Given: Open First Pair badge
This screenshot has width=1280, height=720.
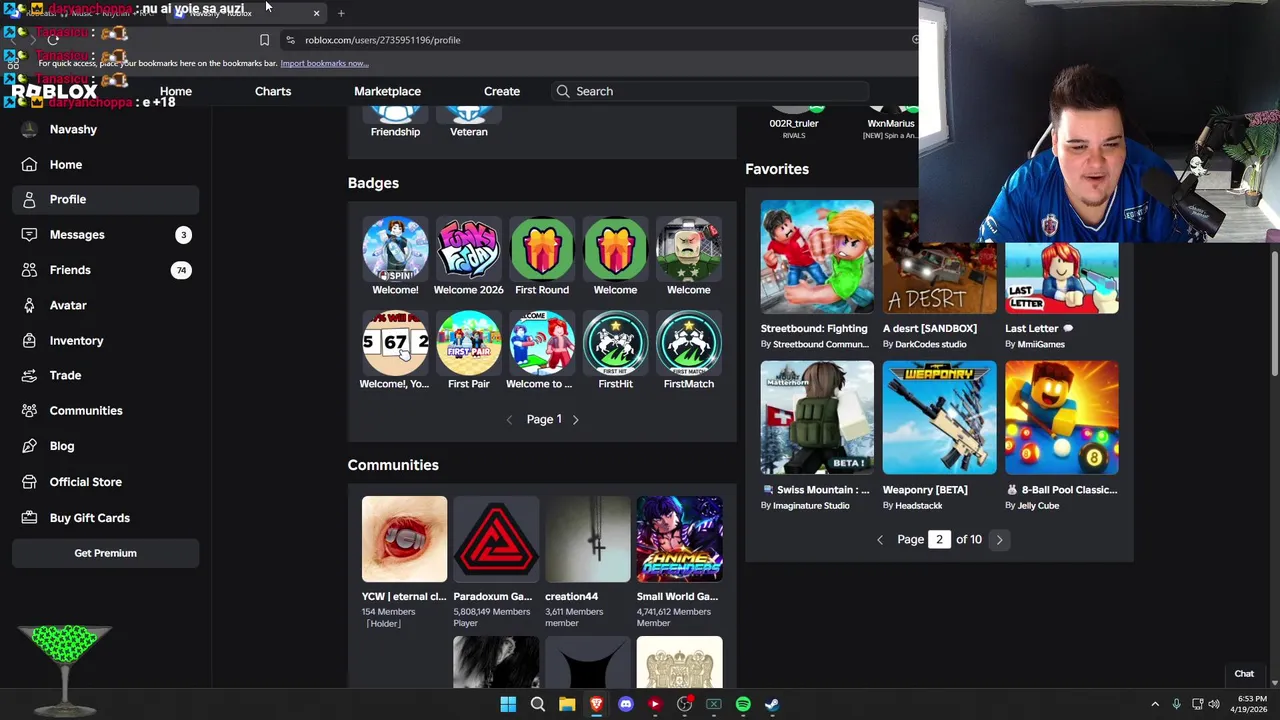Looking at the screenshot, I should [468, 350].
